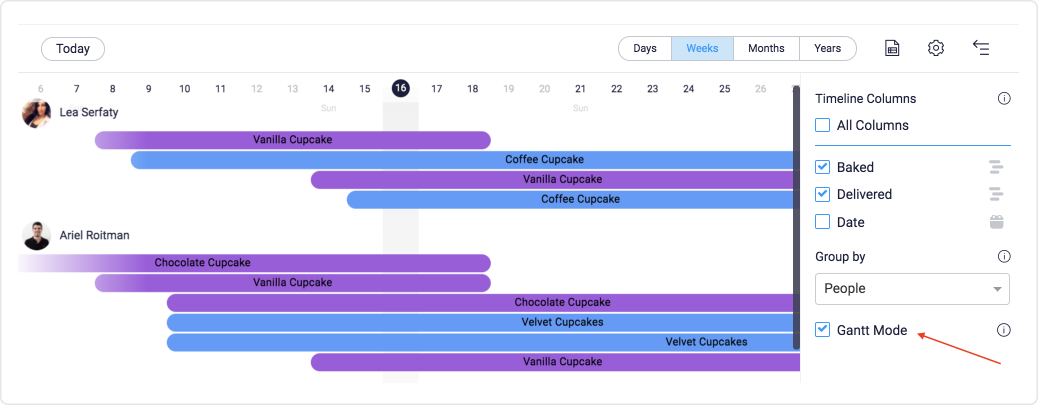The width and height of the screenshot is (1038, 405).
Task: Click the info icon beside Gantt Mode
Action: (1004, 330)
